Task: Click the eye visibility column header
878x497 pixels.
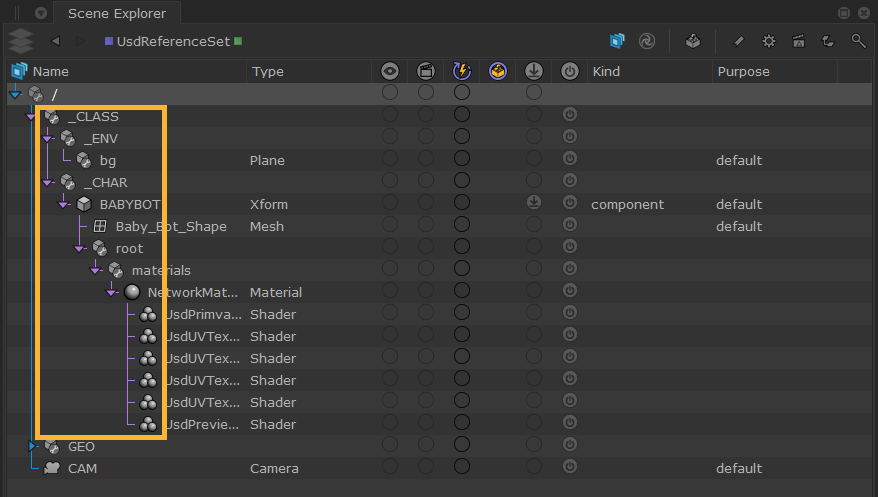Action: (x=390, y=71)
